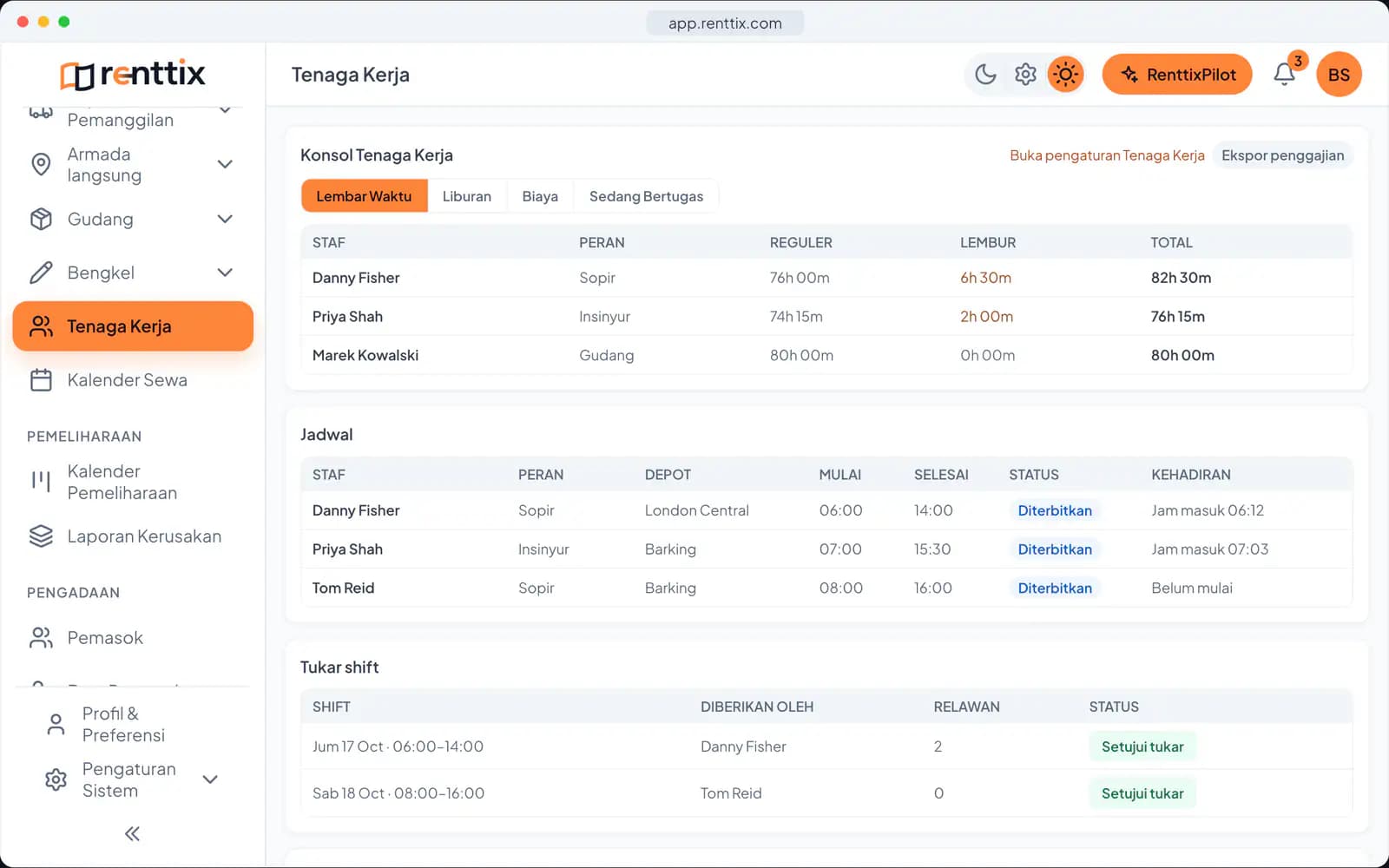Click Danny Fisher total 82h 30m
Viewport: 1389px width, 868px height.
pos(1181,278)
